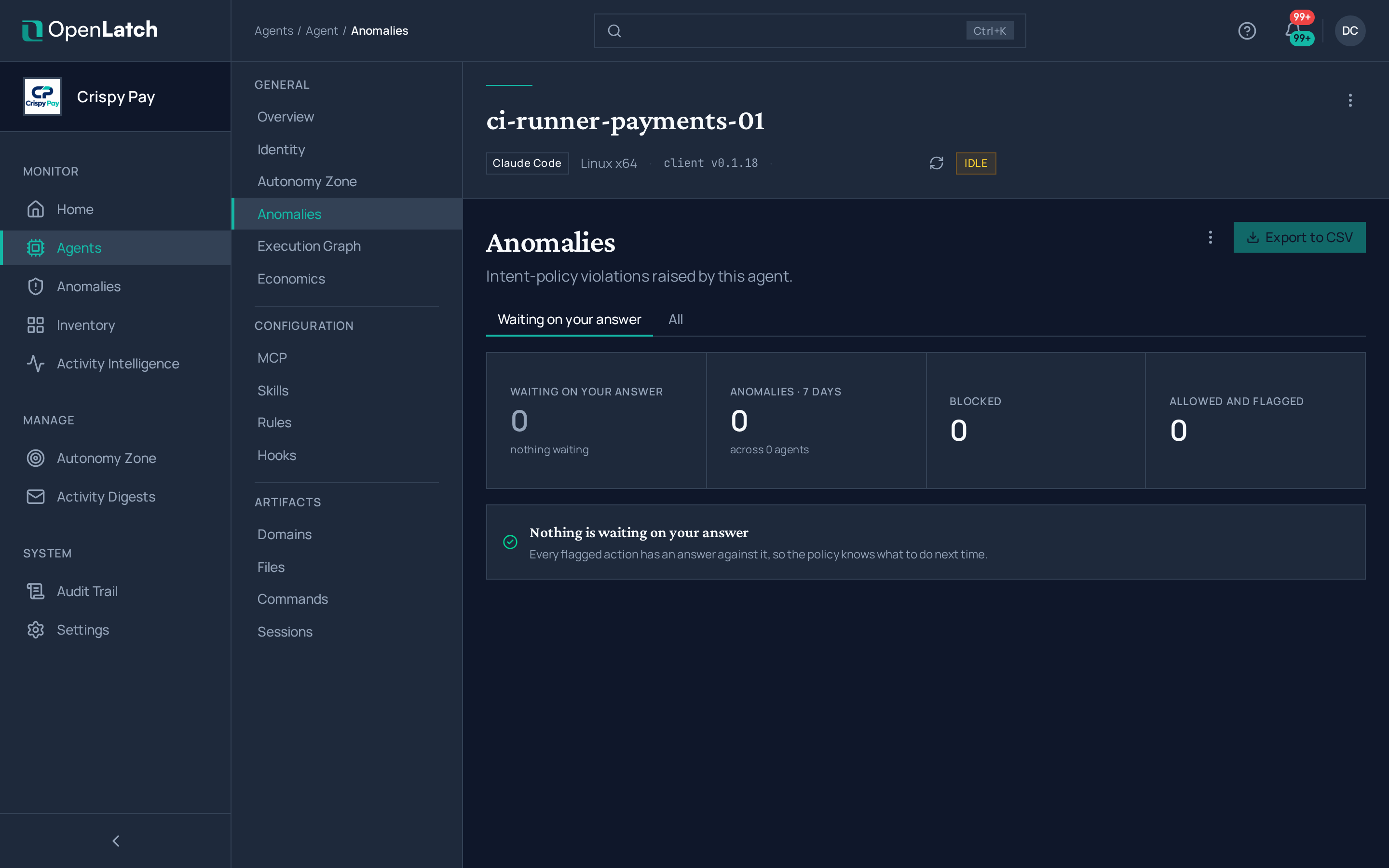1389x868 pixels.
Task: Open Overview in the General menu
Action: (347, 117)
